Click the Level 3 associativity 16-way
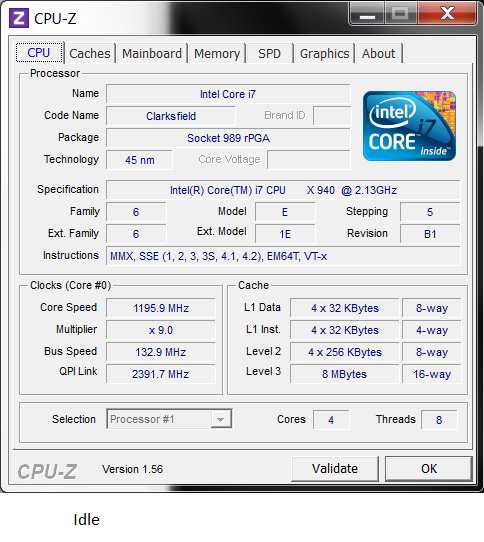484x542 pixels. tap(432, 374)
